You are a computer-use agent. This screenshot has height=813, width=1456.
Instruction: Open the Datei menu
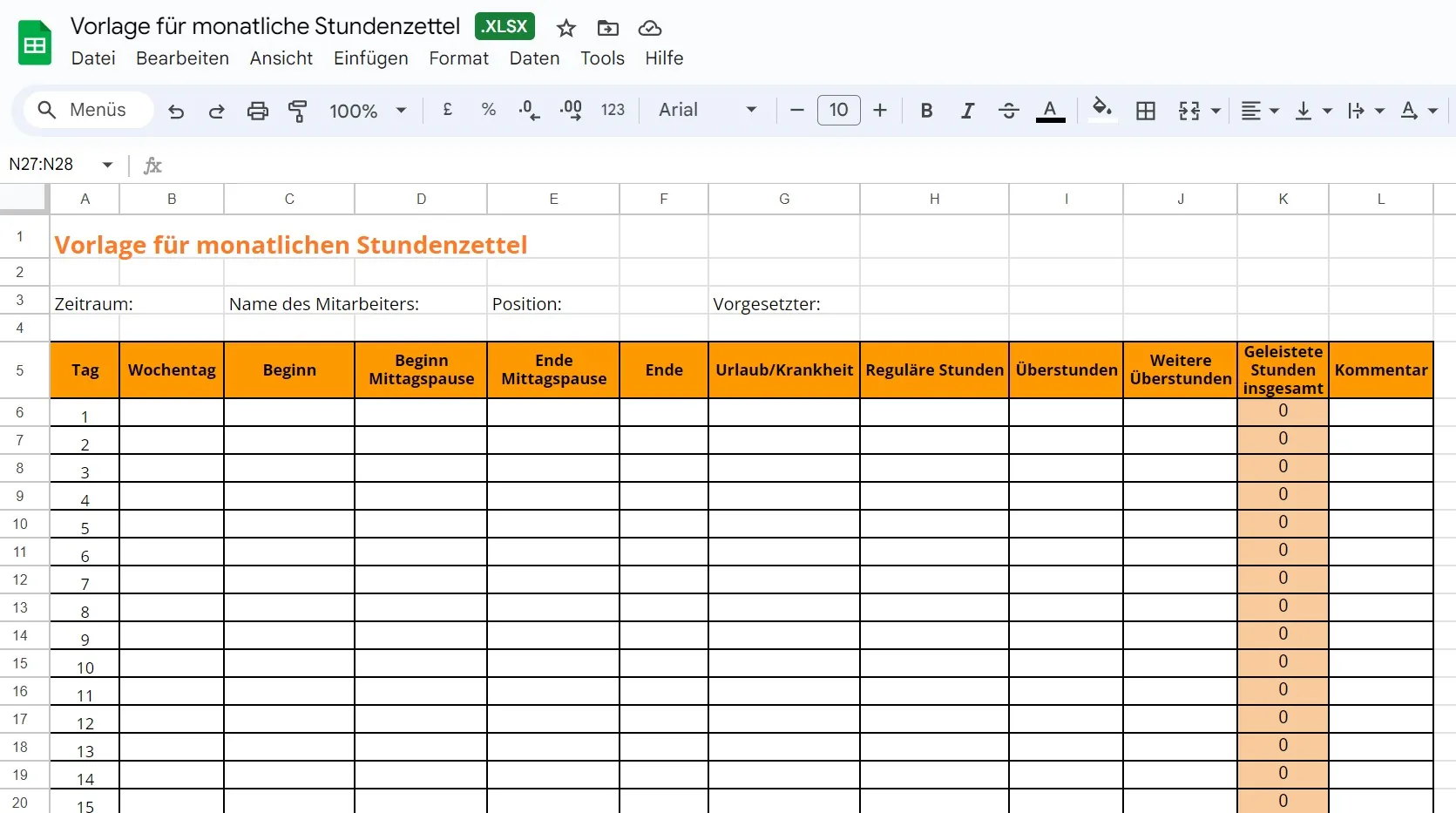tap(93, 58)
